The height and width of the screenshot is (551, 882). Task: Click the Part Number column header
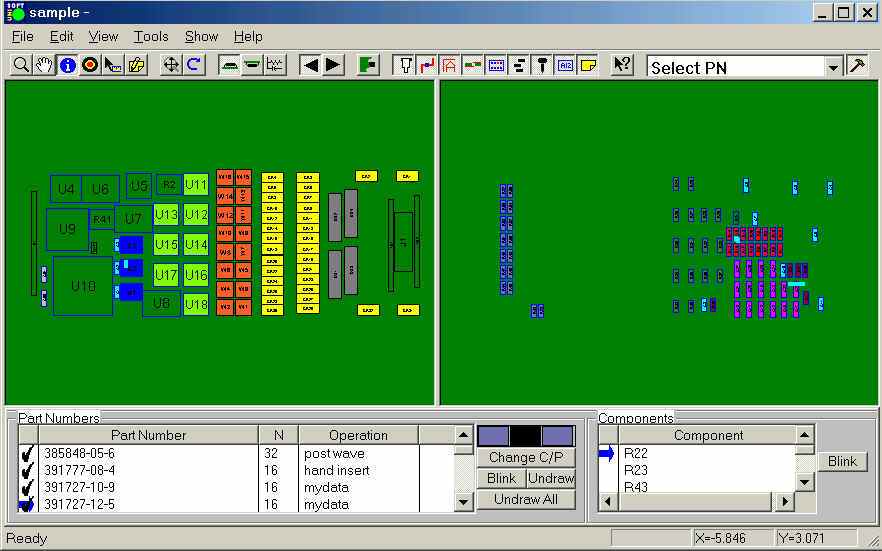148,435
